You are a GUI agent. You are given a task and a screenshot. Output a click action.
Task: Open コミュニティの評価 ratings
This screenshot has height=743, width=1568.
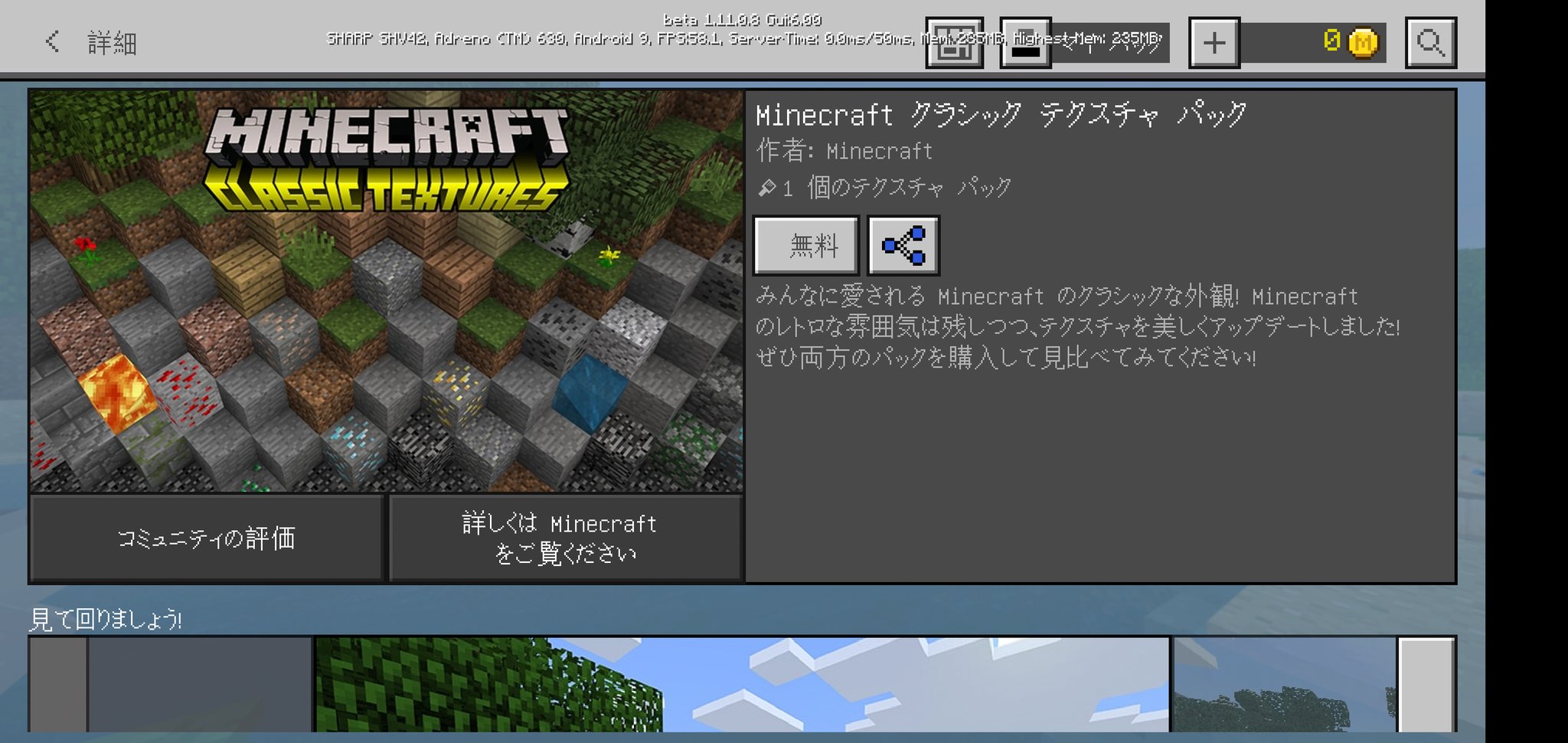(x=206, y=538)
